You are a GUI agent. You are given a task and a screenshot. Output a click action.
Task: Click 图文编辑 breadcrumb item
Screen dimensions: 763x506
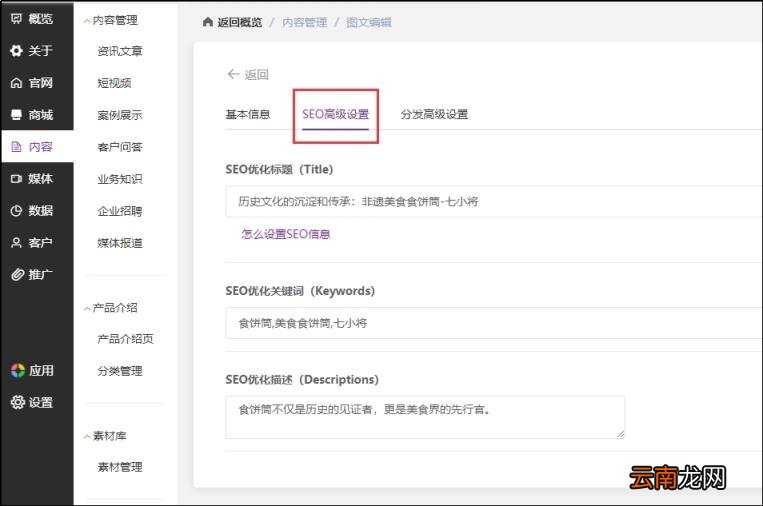369,22
